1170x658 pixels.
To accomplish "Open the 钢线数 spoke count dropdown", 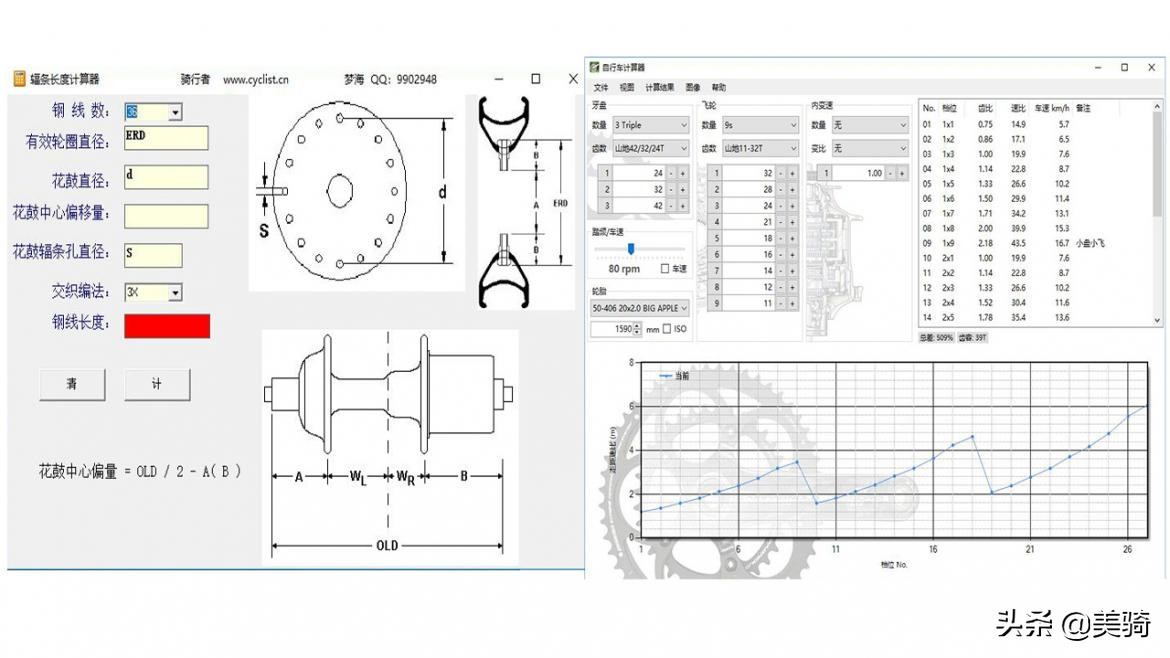I will coord(175,112).
